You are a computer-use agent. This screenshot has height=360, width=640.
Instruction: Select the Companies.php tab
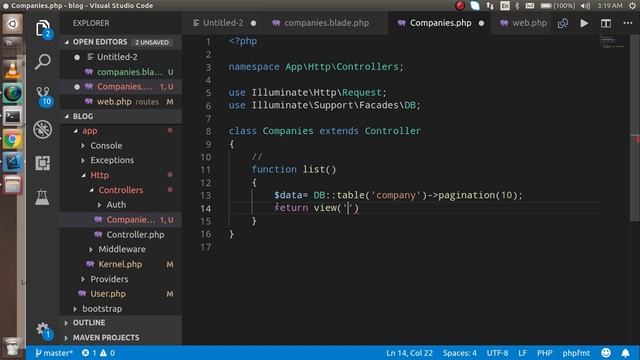[x=440, y=23]
